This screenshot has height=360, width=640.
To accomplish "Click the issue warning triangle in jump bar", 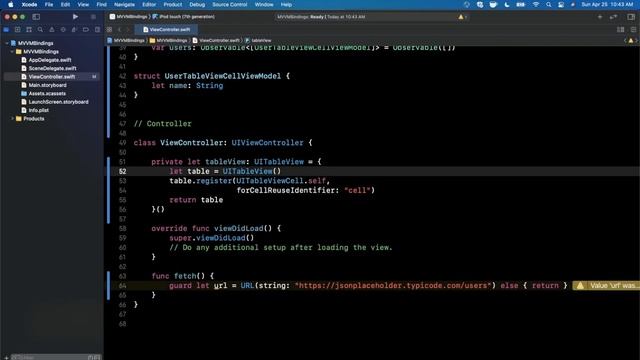I will click(x=631, y=40).
